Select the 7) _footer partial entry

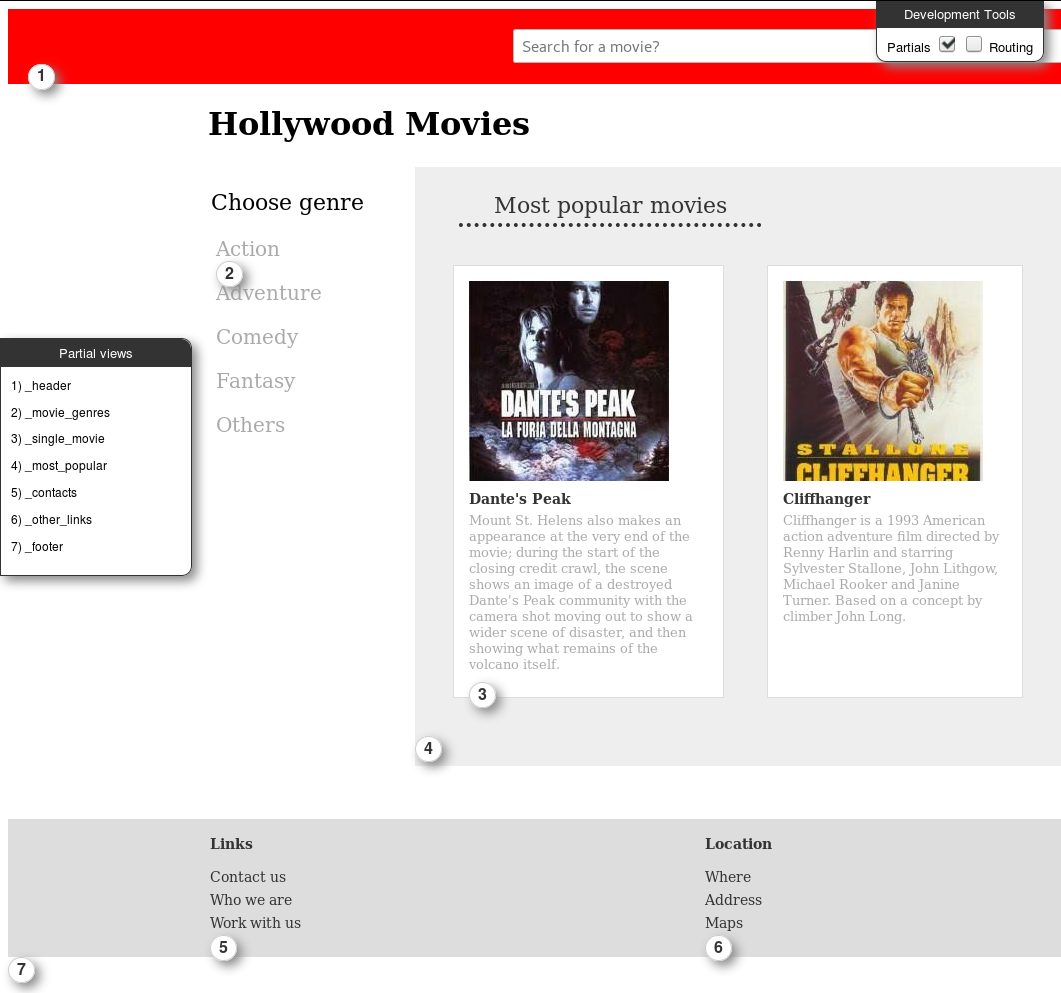[x=37, y=547]
